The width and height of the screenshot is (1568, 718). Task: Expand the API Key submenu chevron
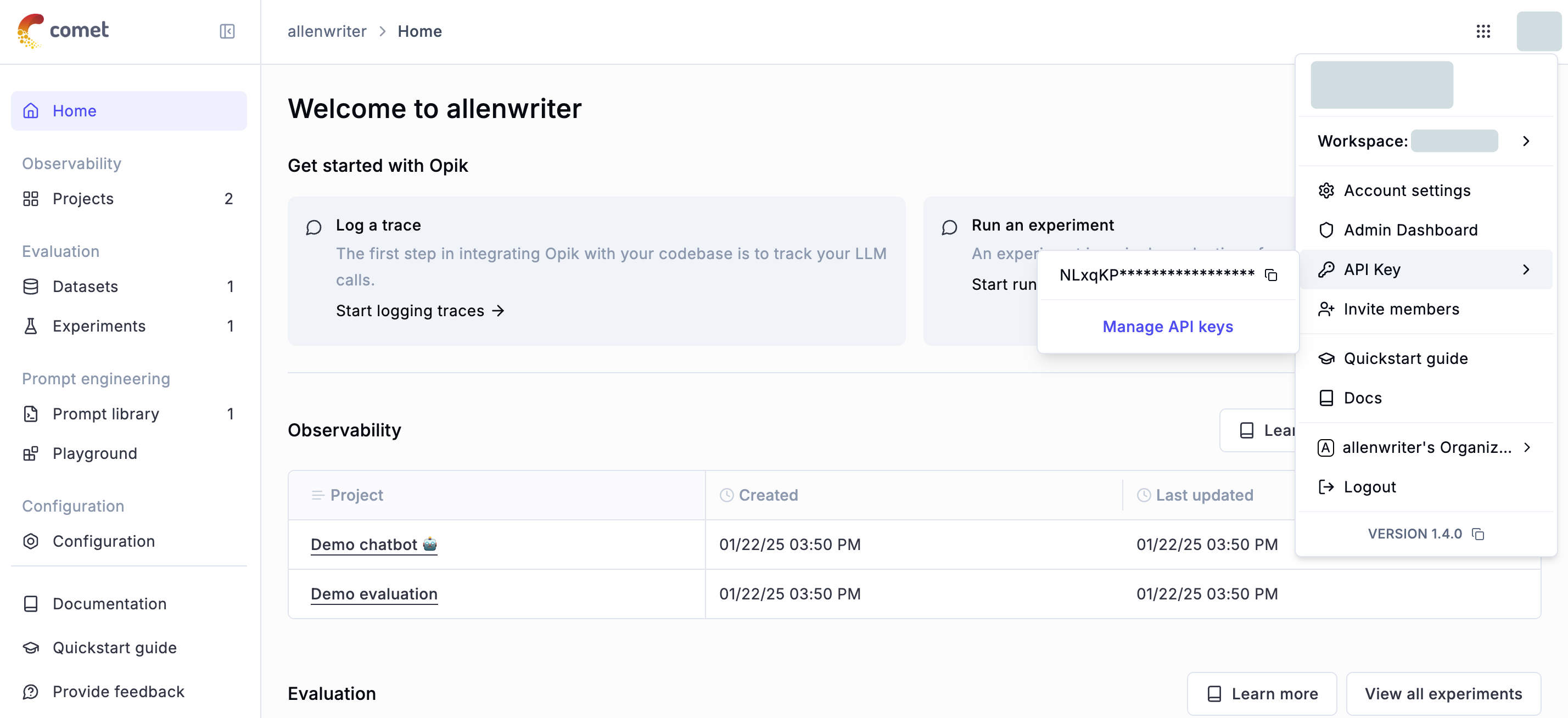click(1525, 270)
